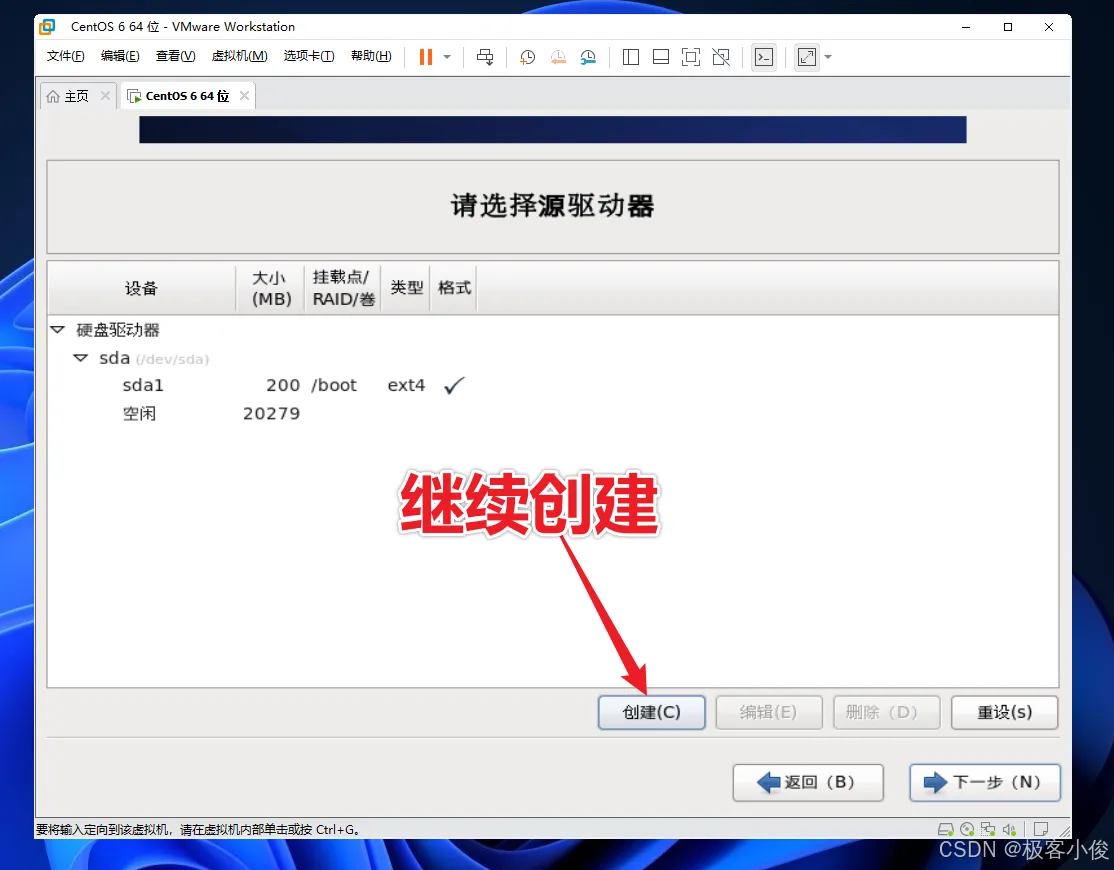This screenshot has width=1114, height=870.
Task: Open the power options dropdown arrow beside pause
Action: click(x=447, y=57)
